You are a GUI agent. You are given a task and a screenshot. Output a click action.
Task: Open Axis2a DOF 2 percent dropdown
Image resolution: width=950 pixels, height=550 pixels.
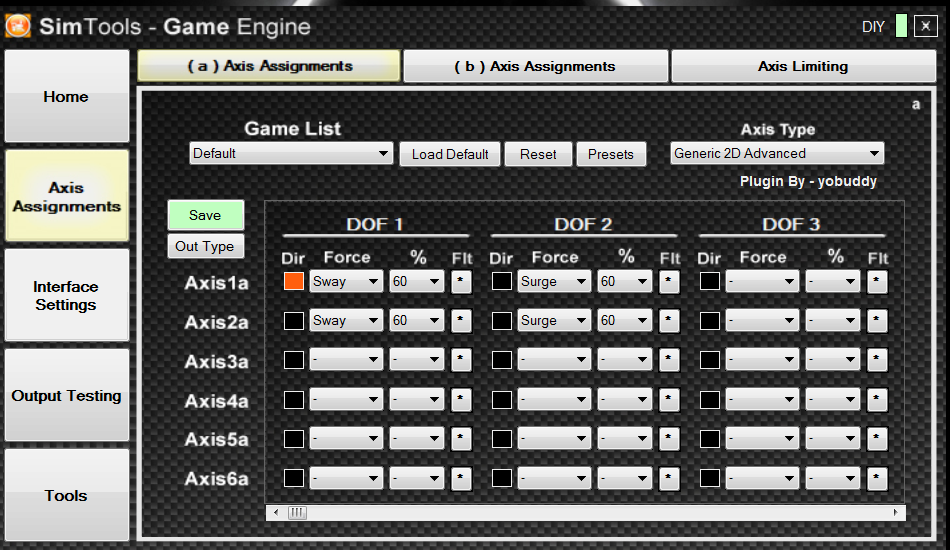(x=625, y=321)
